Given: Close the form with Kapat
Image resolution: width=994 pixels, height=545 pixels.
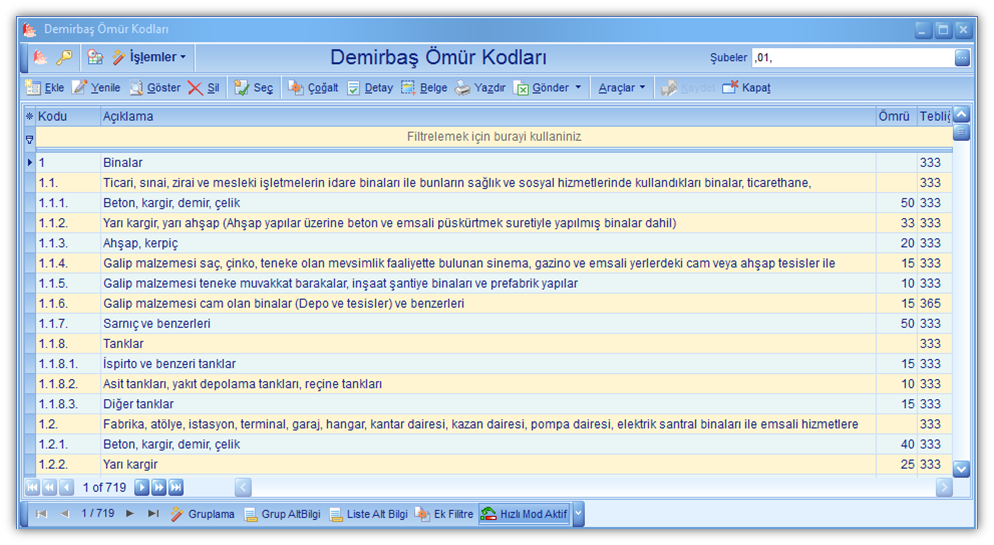Looking at the screenshot, I should (747, 88).
